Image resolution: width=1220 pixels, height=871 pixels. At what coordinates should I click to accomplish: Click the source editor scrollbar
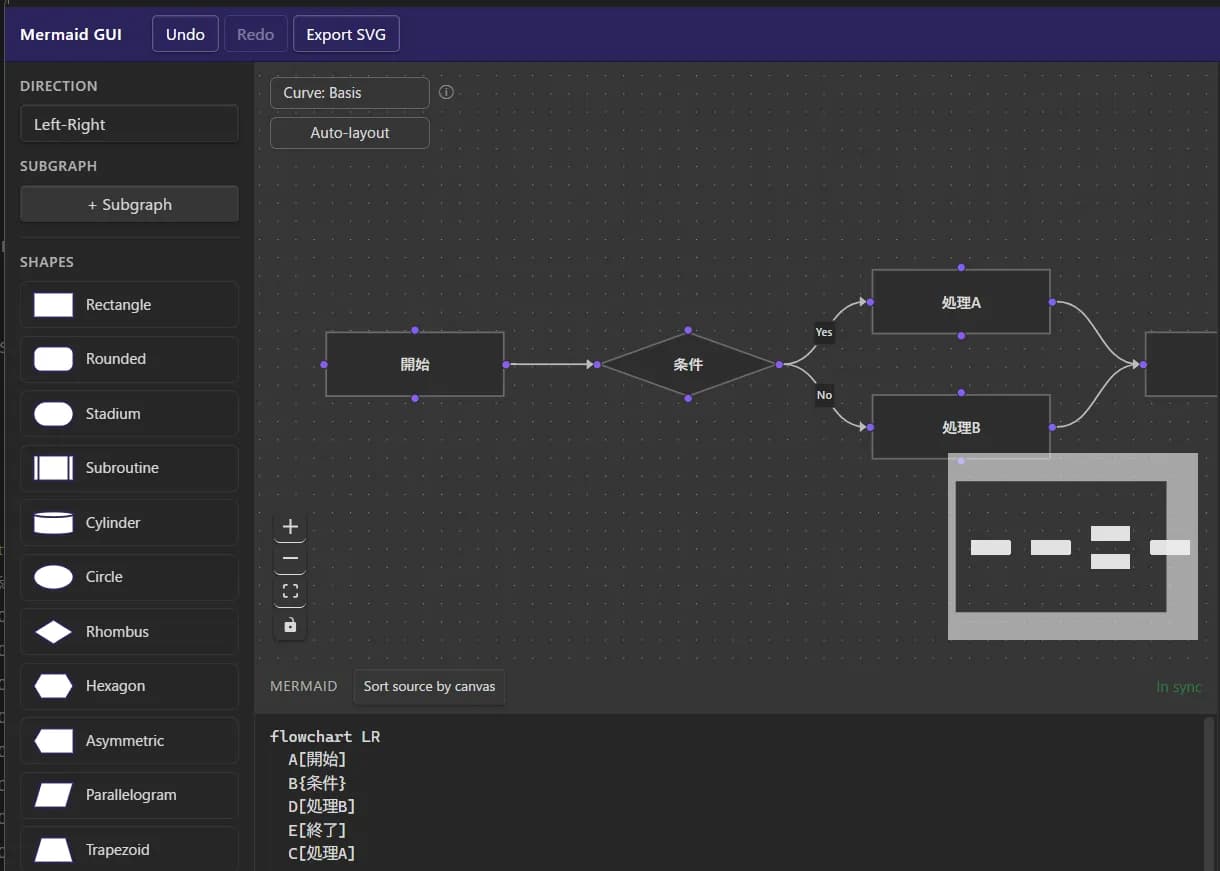[x=1209, y=793]
